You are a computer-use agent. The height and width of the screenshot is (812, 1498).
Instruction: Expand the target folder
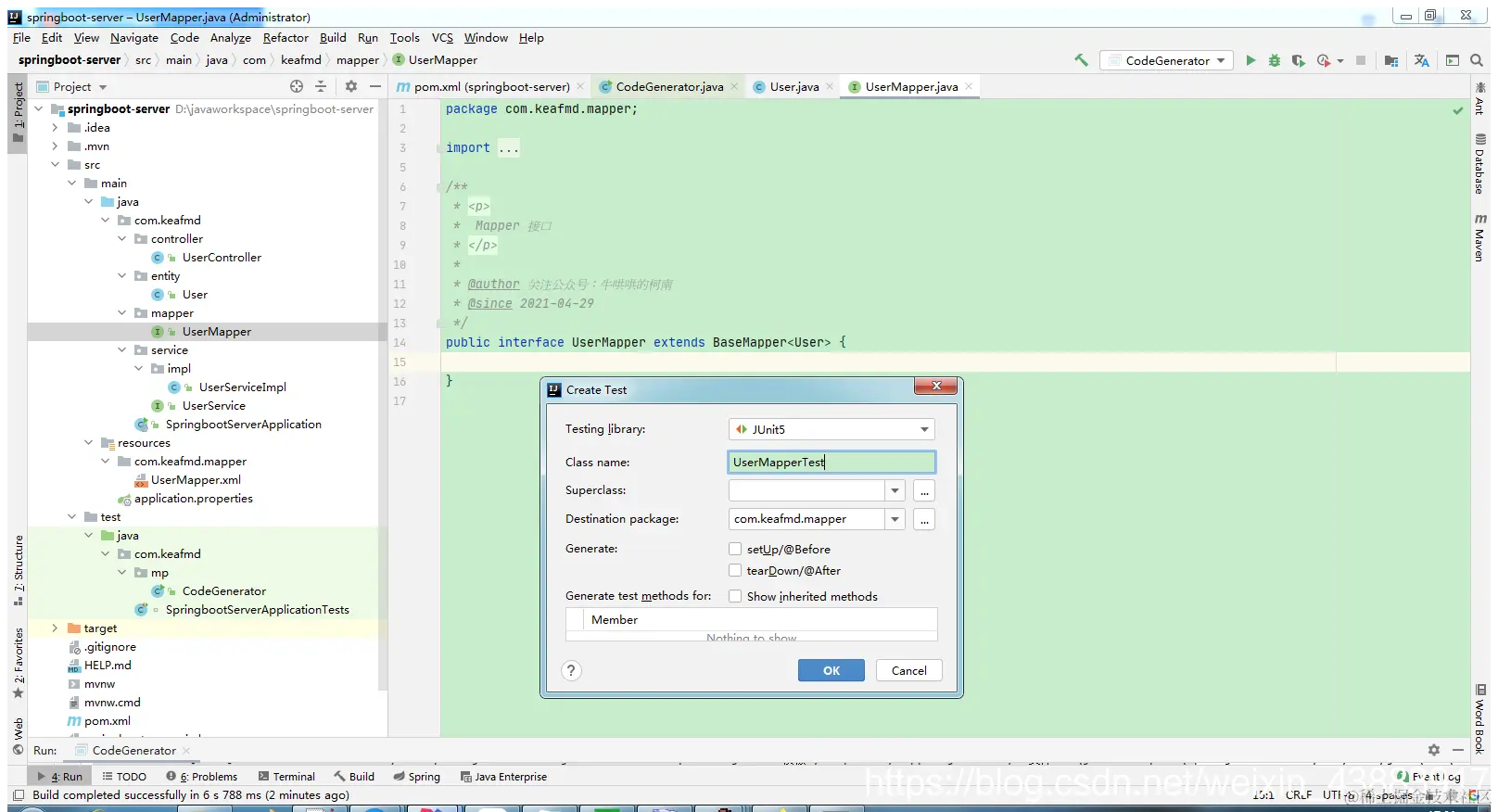pos(55,628)
